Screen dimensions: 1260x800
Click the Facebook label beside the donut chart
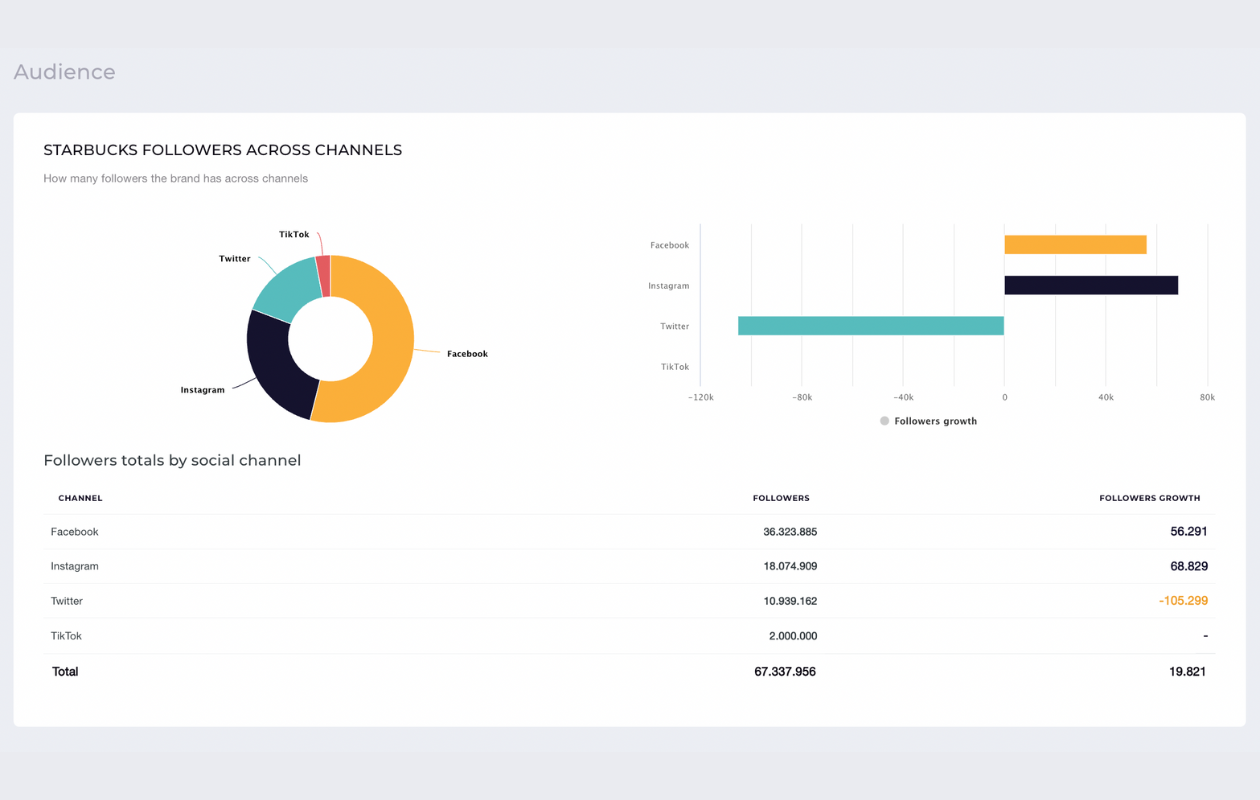(467, 354)
